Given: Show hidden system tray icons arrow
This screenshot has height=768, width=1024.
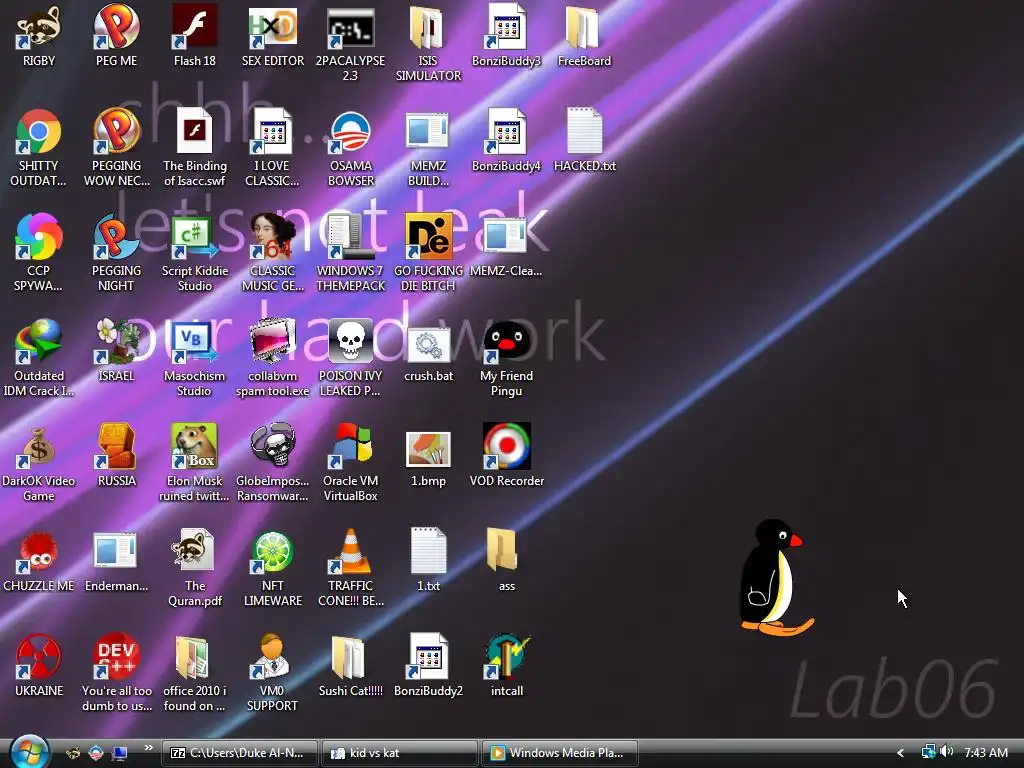Looking at the screenshot, I should (x=901, y=753).
